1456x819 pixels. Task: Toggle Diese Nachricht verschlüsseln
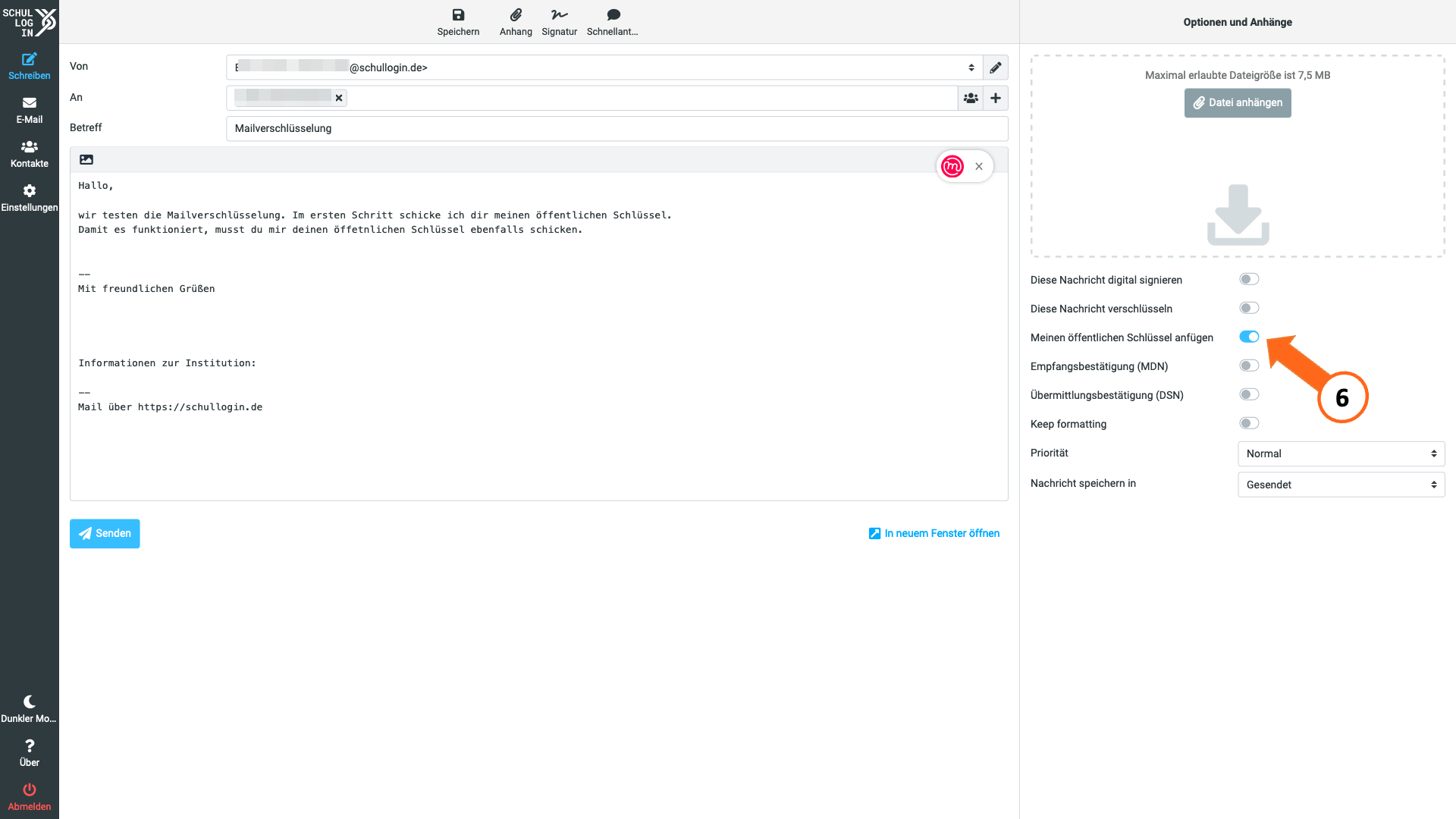(x=1249, y=308)
